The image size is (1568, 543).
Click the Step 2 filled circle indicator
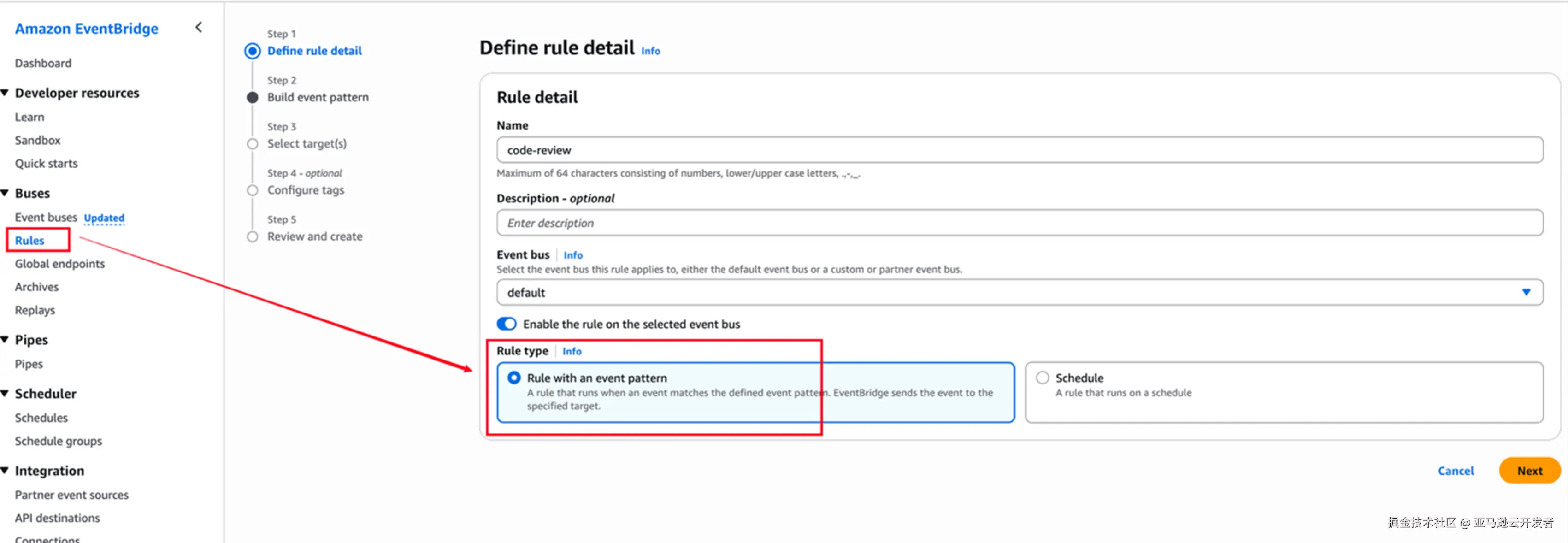[252, 97]
